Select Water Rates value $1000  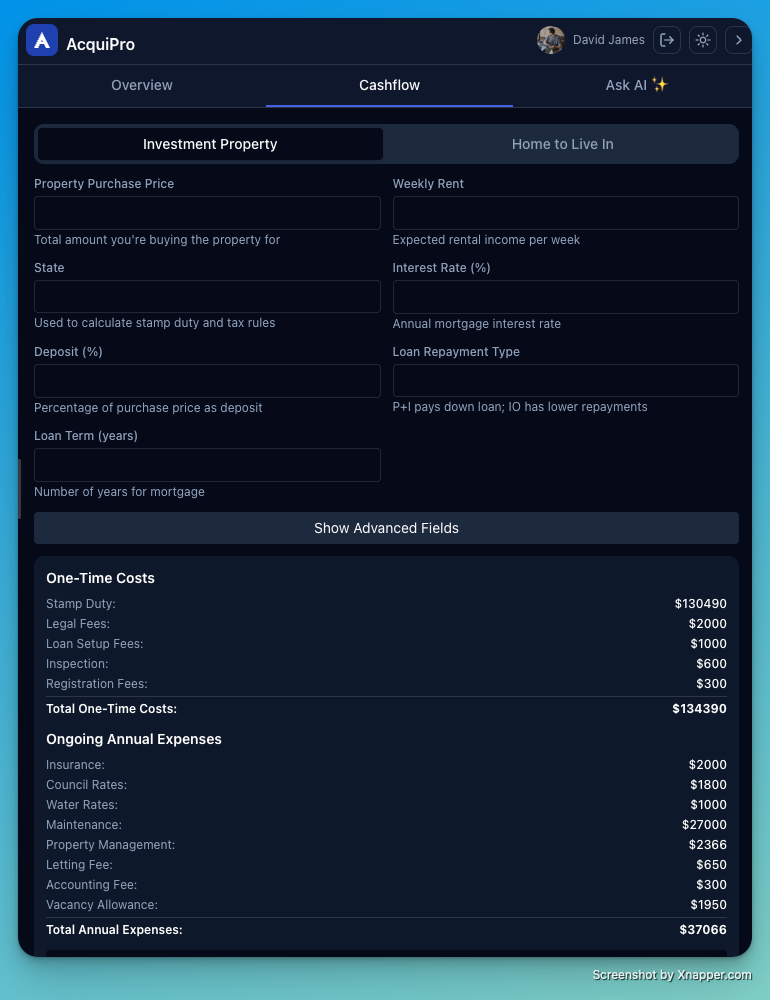coord(708,805)
